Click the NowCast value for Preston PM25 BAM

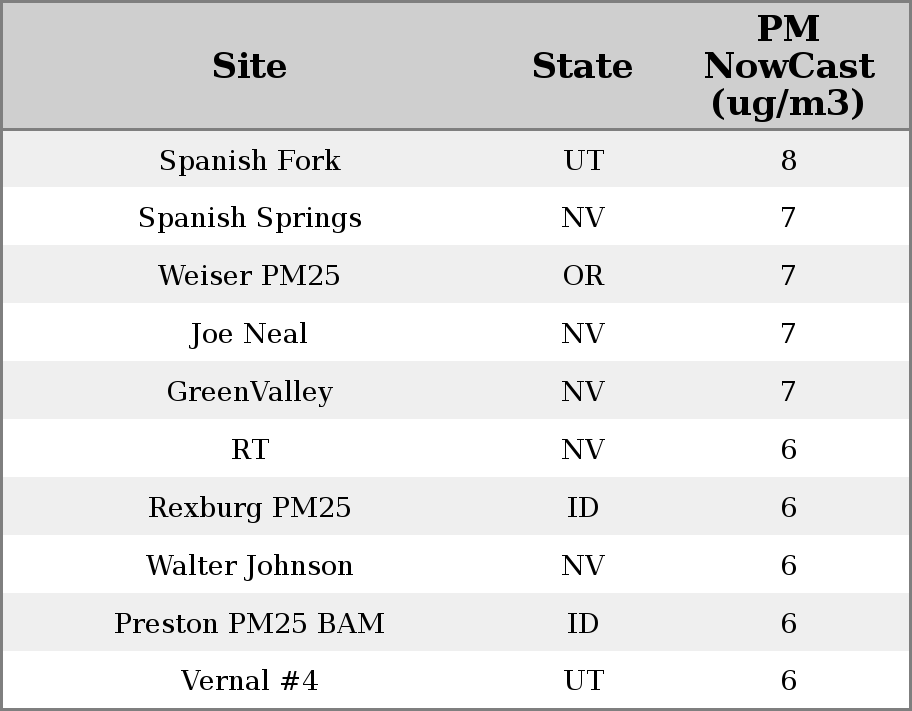tap(788, 624)
